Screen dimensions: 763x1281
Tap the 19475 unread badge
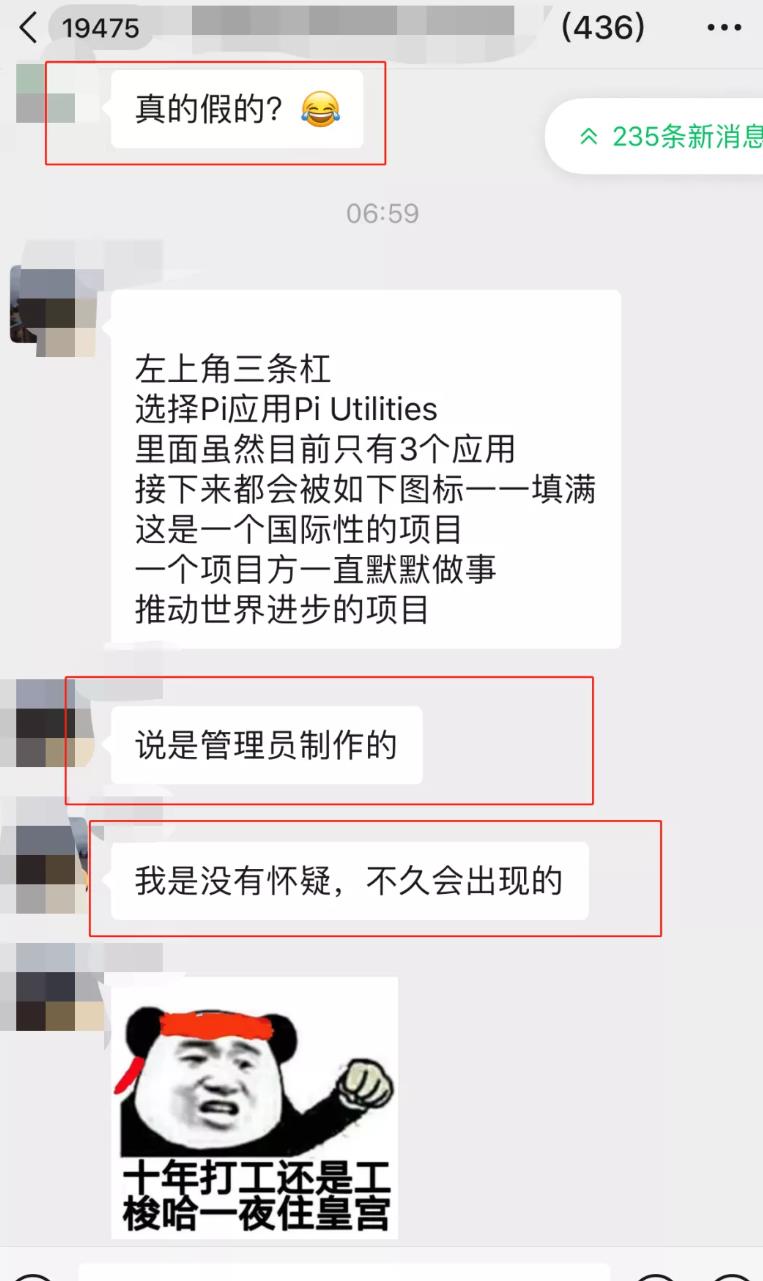click(100, 27)
